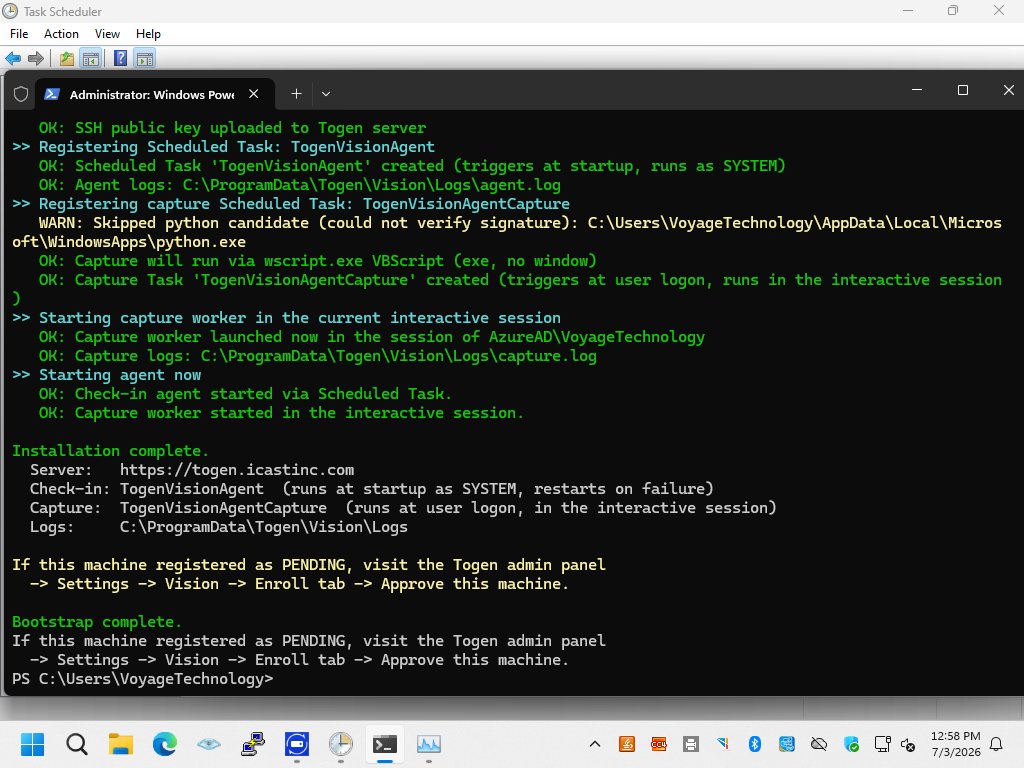Open a new terminal tab with plus button
Viewport: 1024px width, 768px height.
tap(296, 94)
